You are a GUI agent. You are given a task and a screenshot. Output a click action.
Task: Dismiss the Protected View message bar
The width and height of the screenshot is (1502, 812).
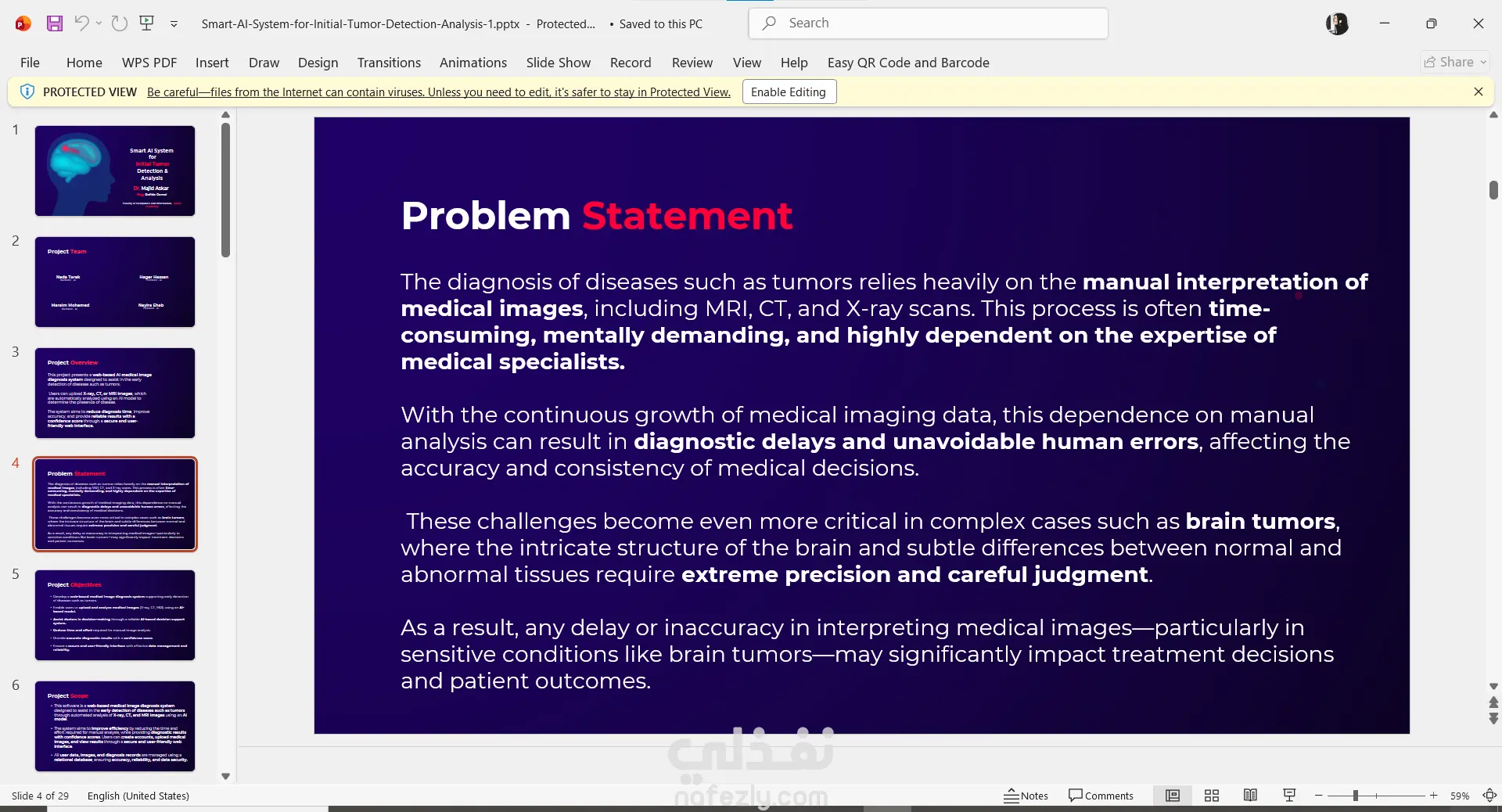[x=1479, y=92]
